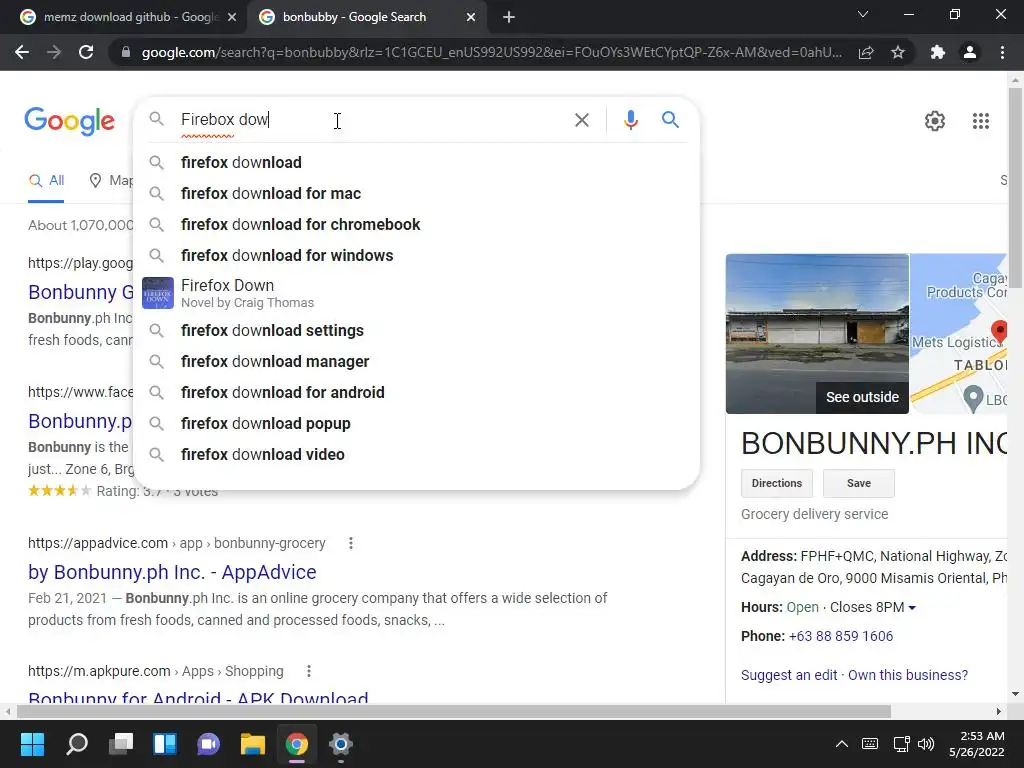1024x768 pixels.
Task: Choose suggestion firefox download for mac
Action: click(x=417, y=193)
